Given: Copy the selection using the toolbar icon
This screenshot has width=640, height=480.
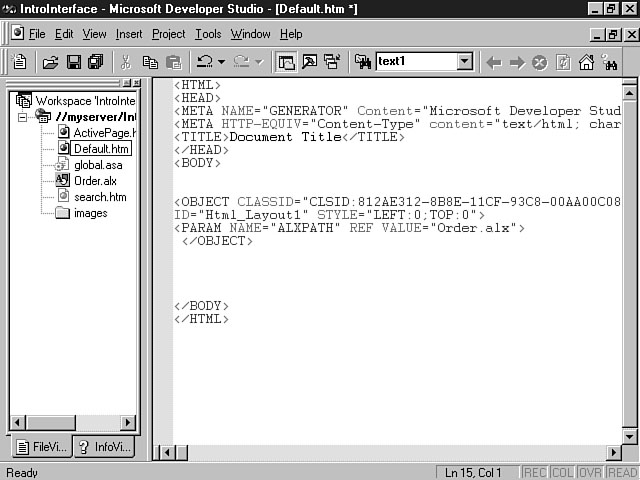Looking at the screenshot, I should 150,62.
